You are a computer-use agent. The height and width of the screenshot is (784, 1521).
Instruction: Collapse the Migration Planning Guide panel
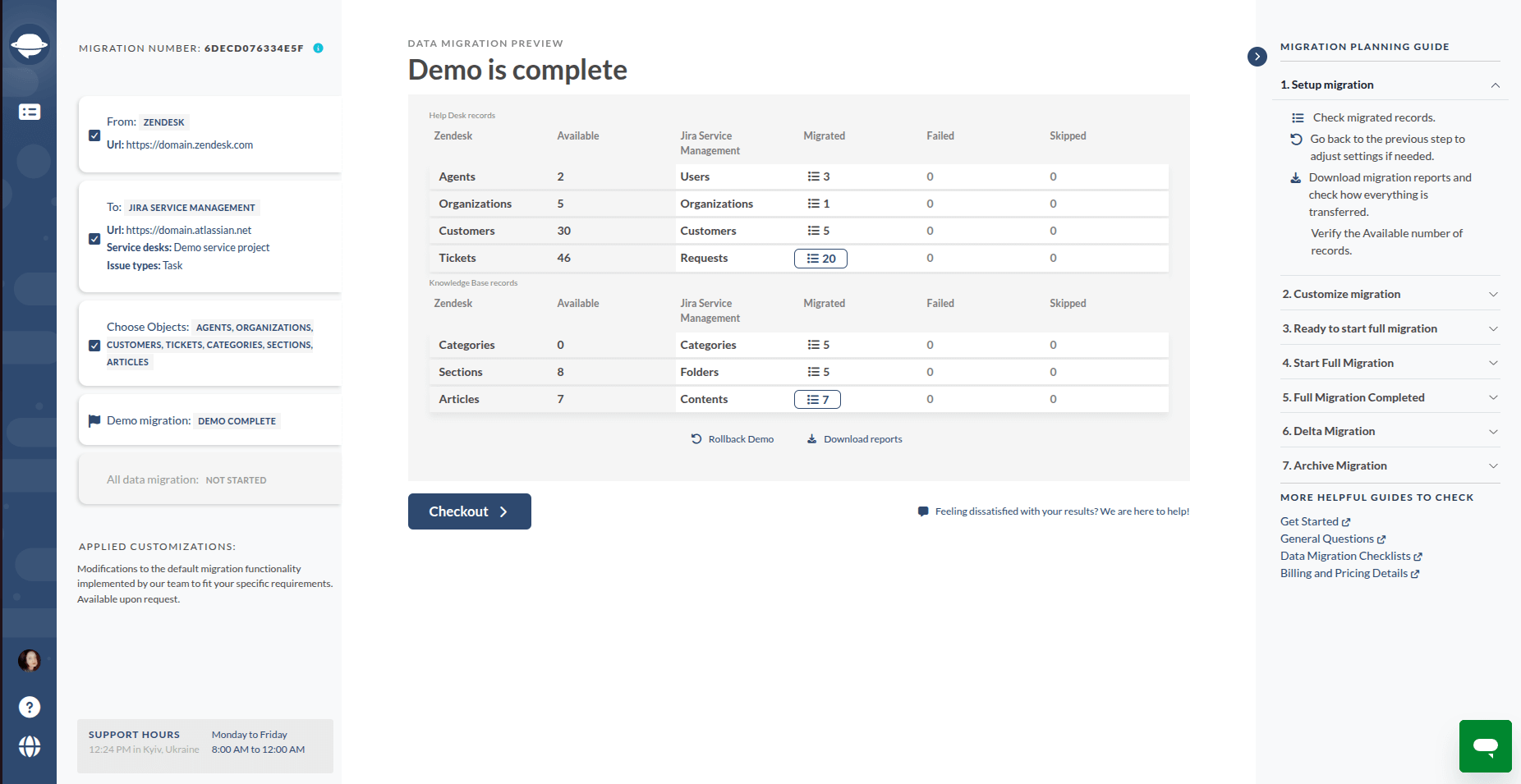point(1257,57)
